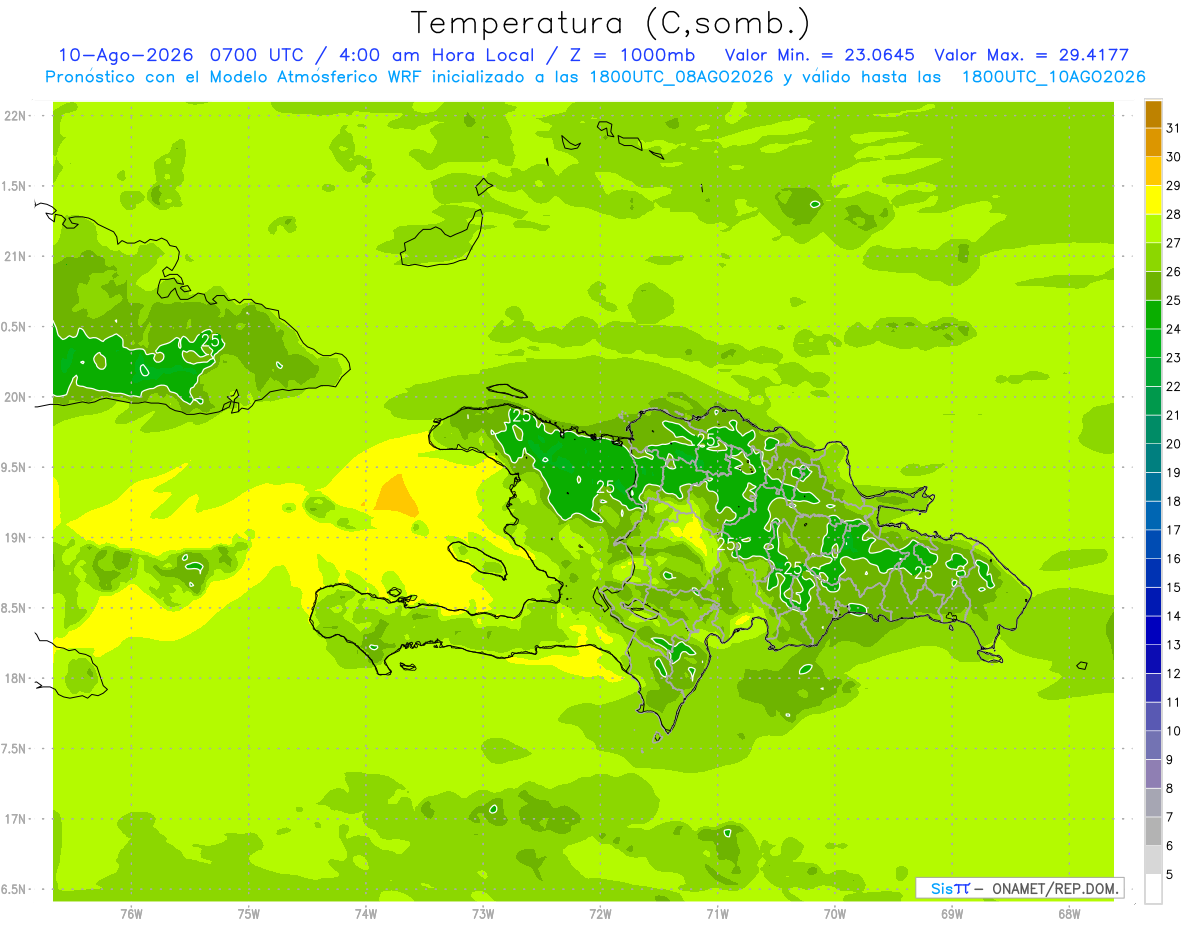1200x927 pixels.
Task: Click the color bar label '13'
Action: [1174, 645]
